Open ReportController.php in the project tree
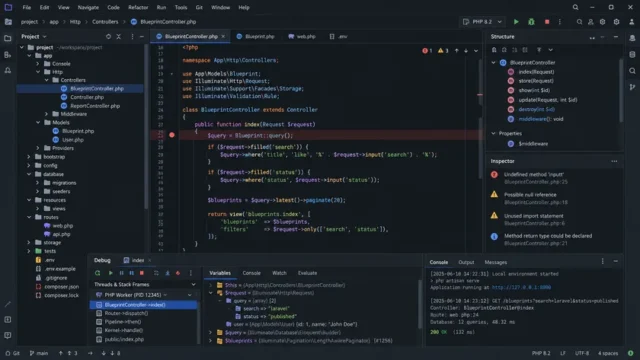 95,106
